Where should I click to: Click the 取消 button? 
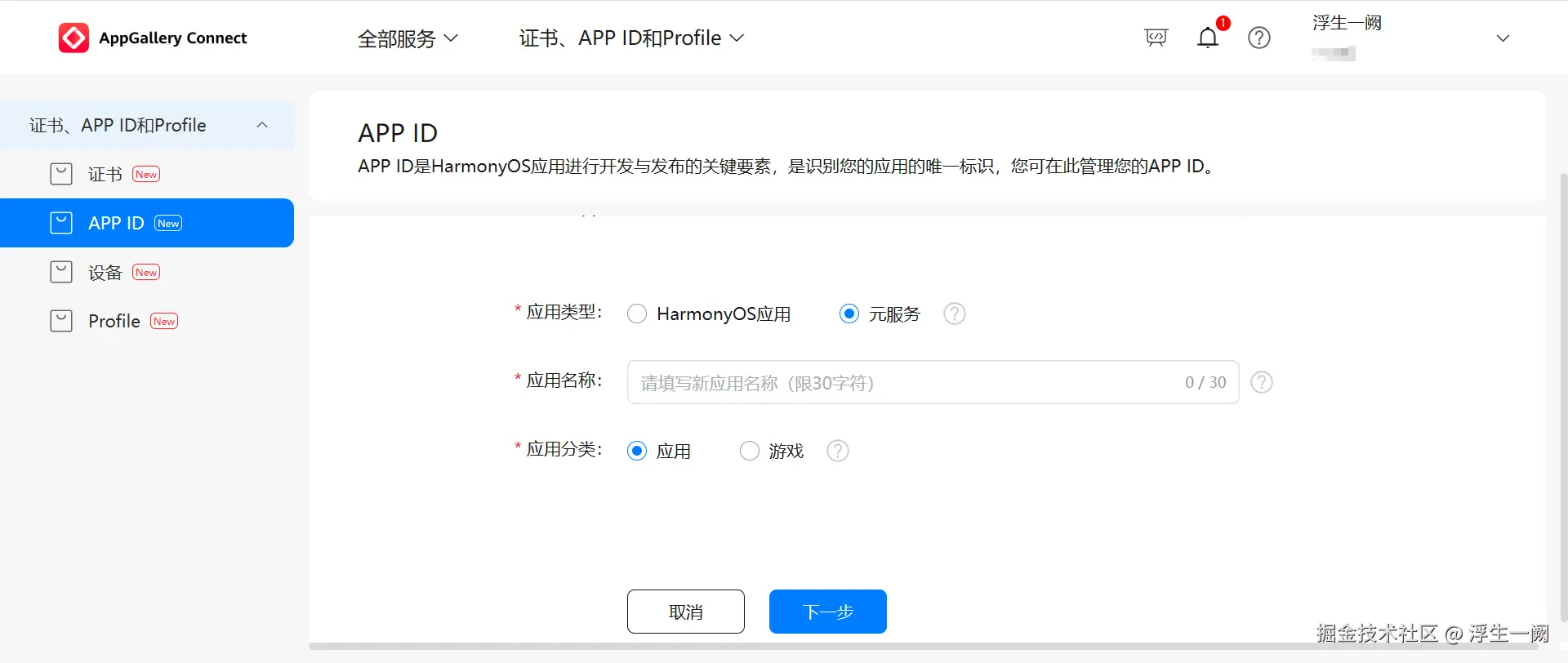click(x=686, y=612)
